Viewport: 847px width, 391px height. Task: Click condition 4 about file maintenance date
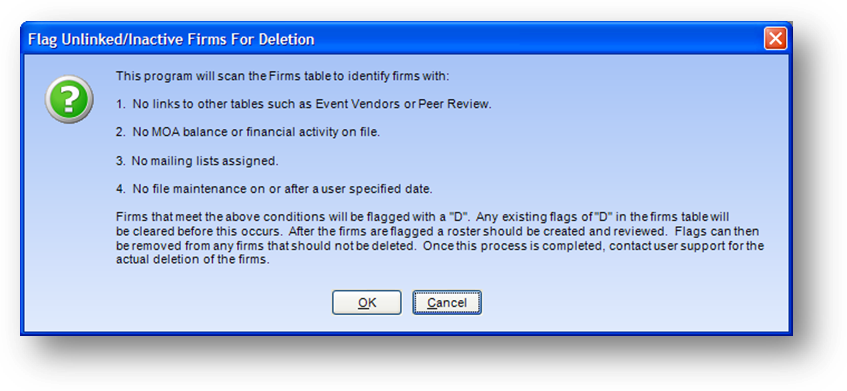point(274,190)
